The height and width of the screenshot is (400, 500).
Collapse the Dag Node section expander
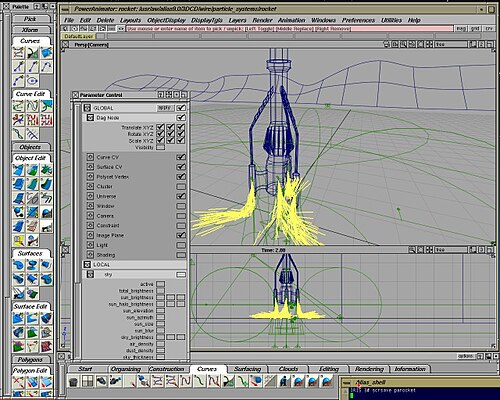tap(90, 118)
